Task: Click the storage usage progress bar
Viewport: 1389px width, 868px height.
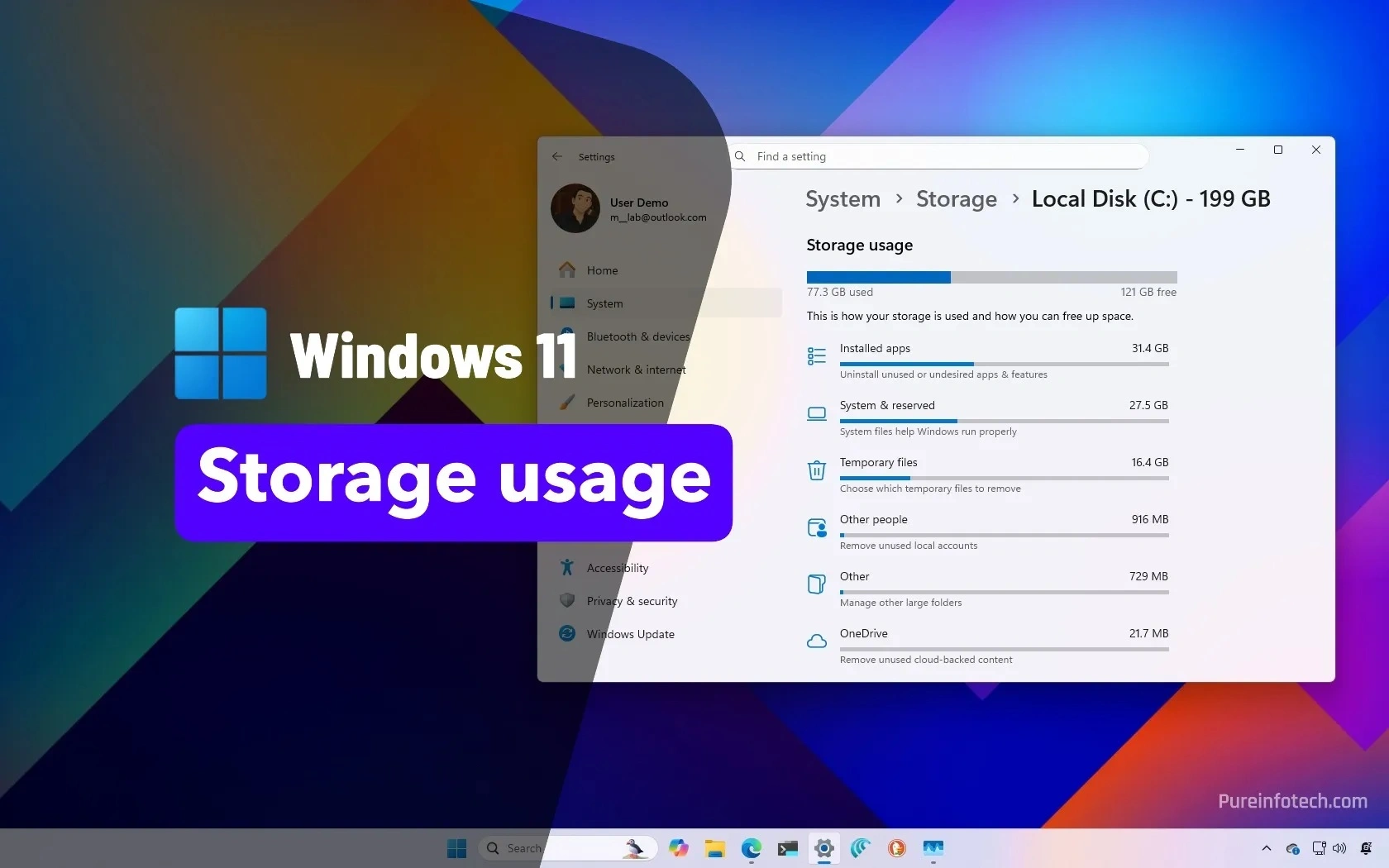Action: coord(990,277)
